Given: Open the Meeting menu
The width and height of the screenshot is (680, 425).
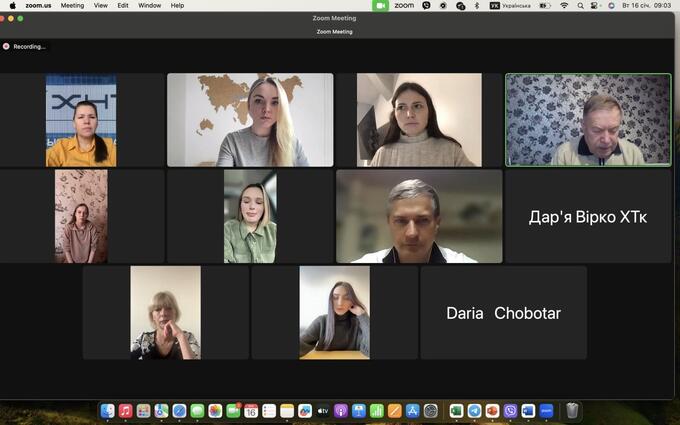Looking at the screenshot, I should 72,5.
